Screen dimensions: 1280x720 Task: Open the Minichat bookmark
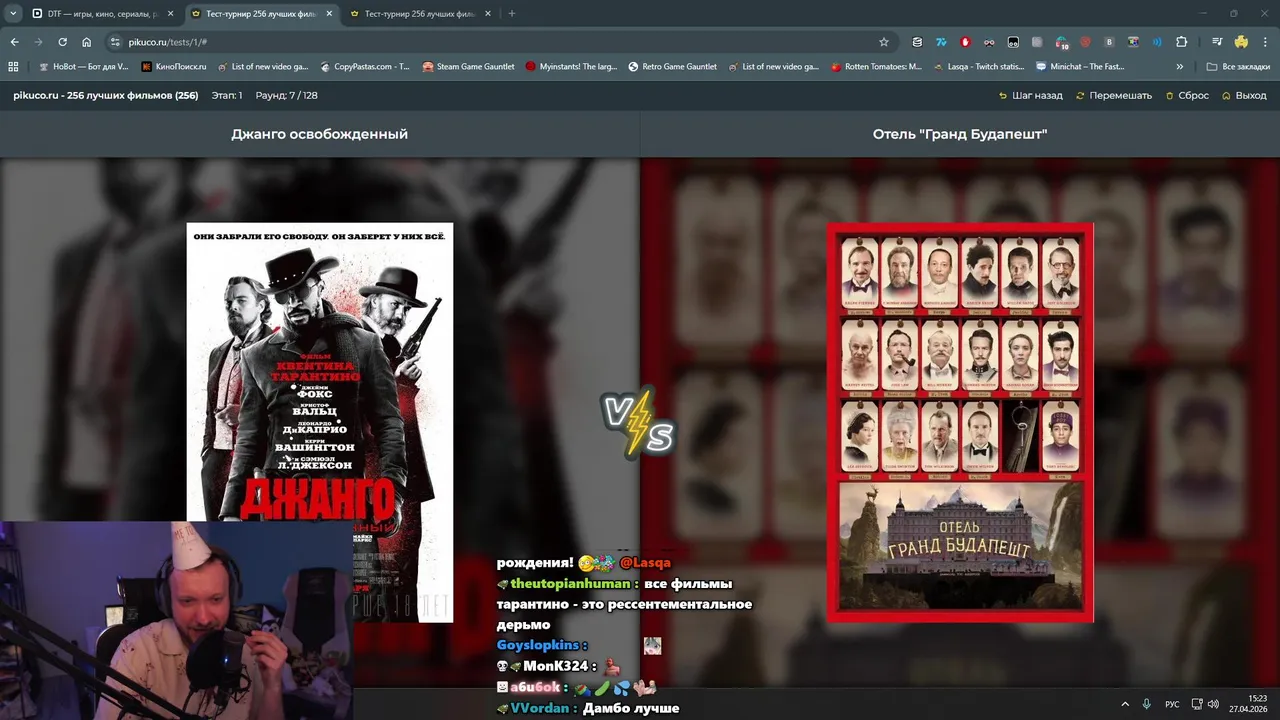[x=1080, y=67]
